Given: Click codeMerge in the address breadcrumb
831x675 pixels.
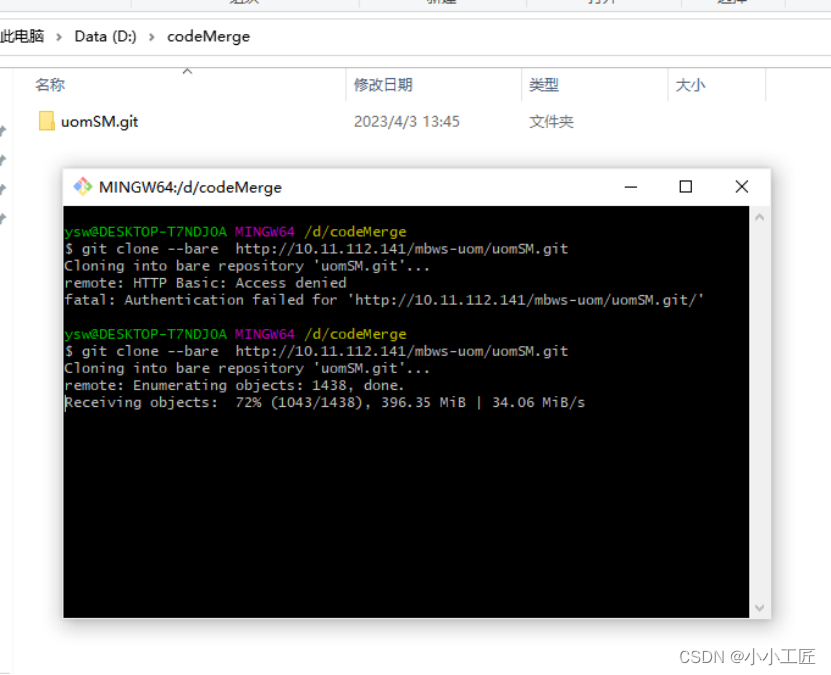Looking at the screenshot, I should tap(208, 36).
